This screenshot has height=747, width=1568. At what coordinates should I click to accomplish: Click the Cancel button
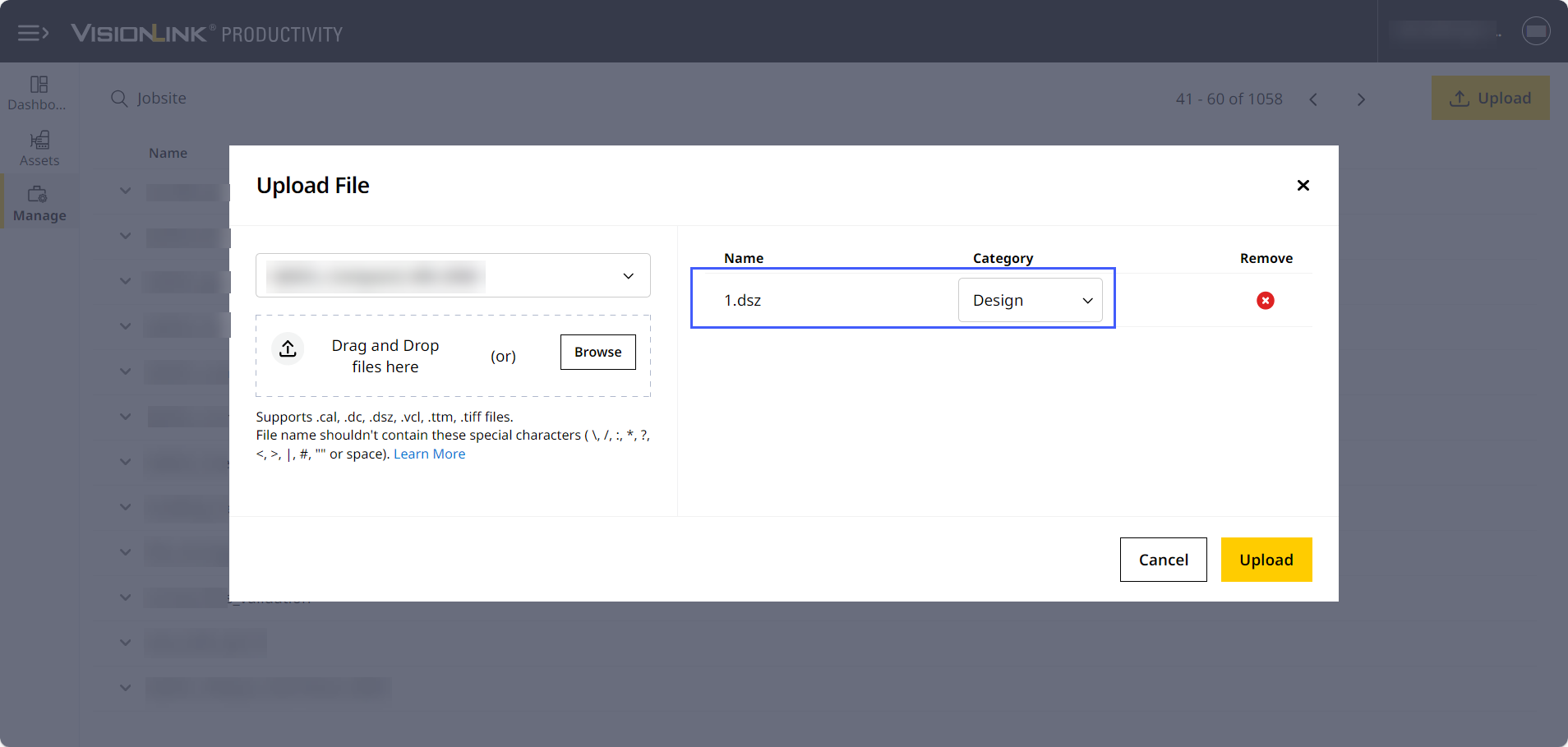[1163, 560]
